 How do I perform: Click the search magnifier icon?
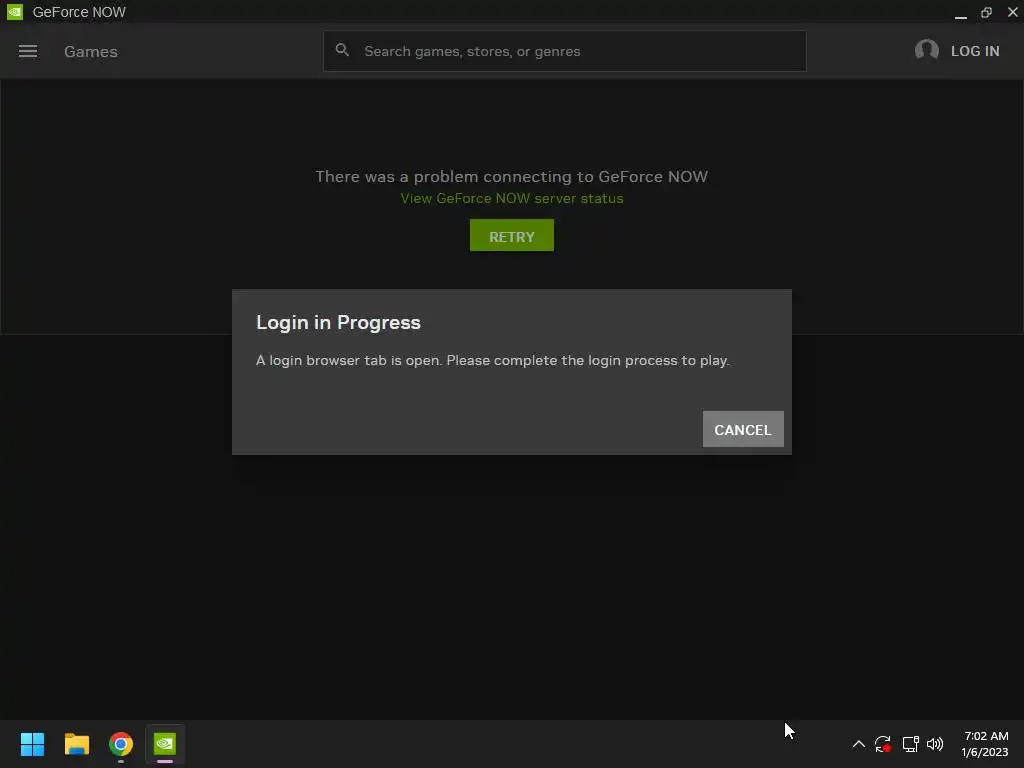[342, 50]
